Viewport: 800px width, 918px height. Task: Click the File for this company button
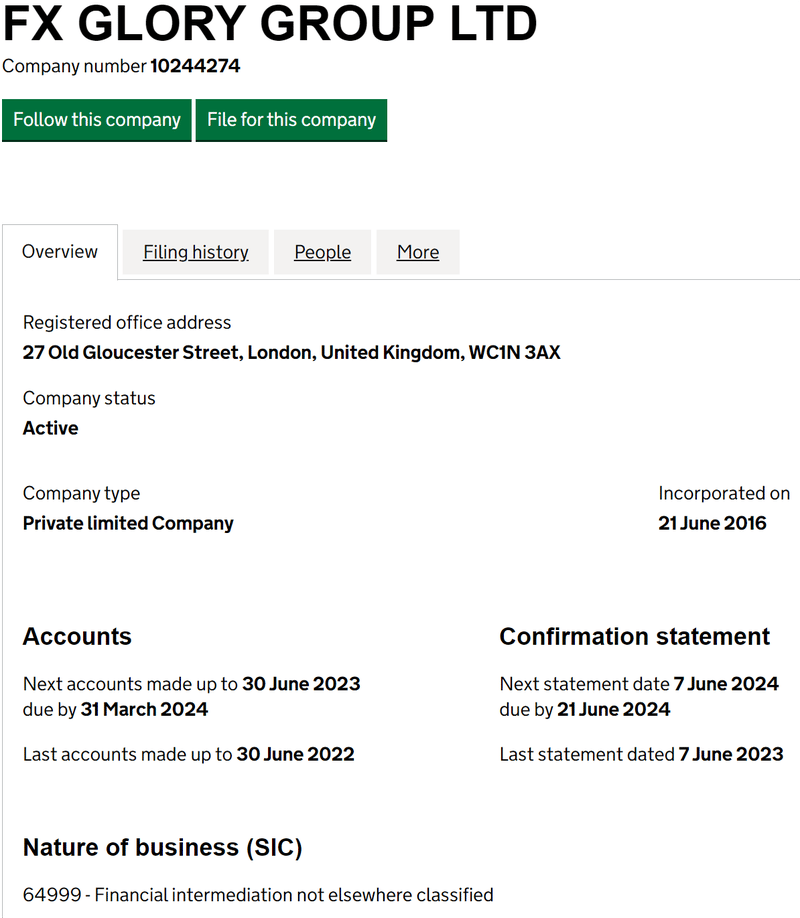point(291,119)
